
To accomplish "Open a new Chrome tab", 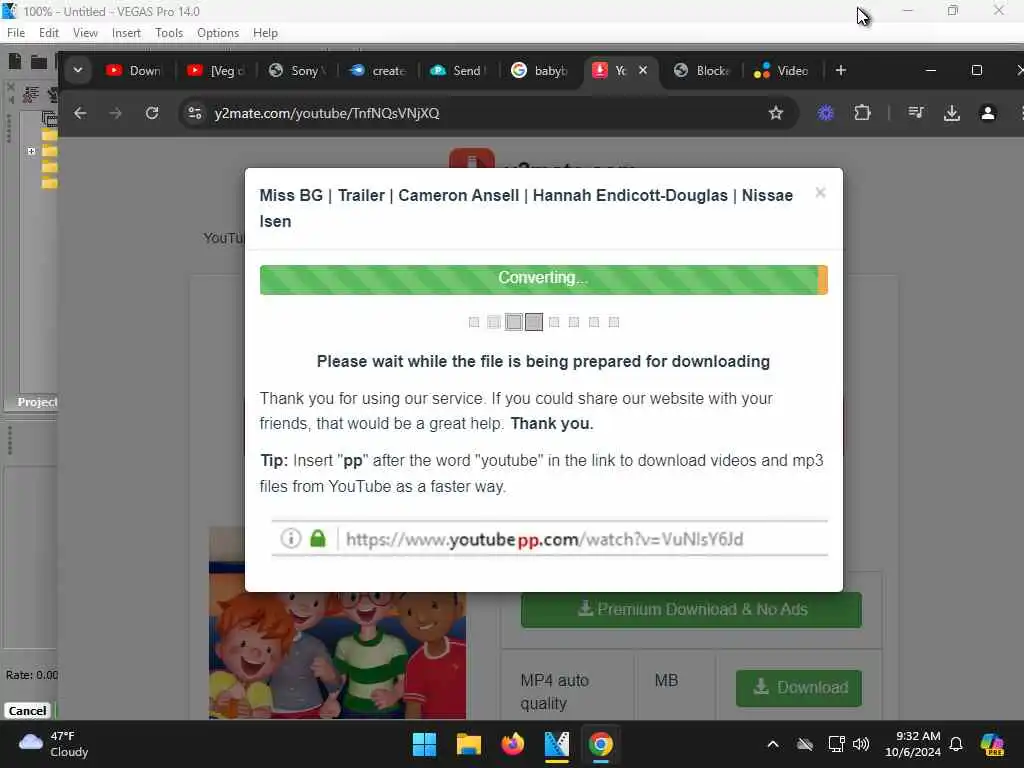I will [840, 70].
